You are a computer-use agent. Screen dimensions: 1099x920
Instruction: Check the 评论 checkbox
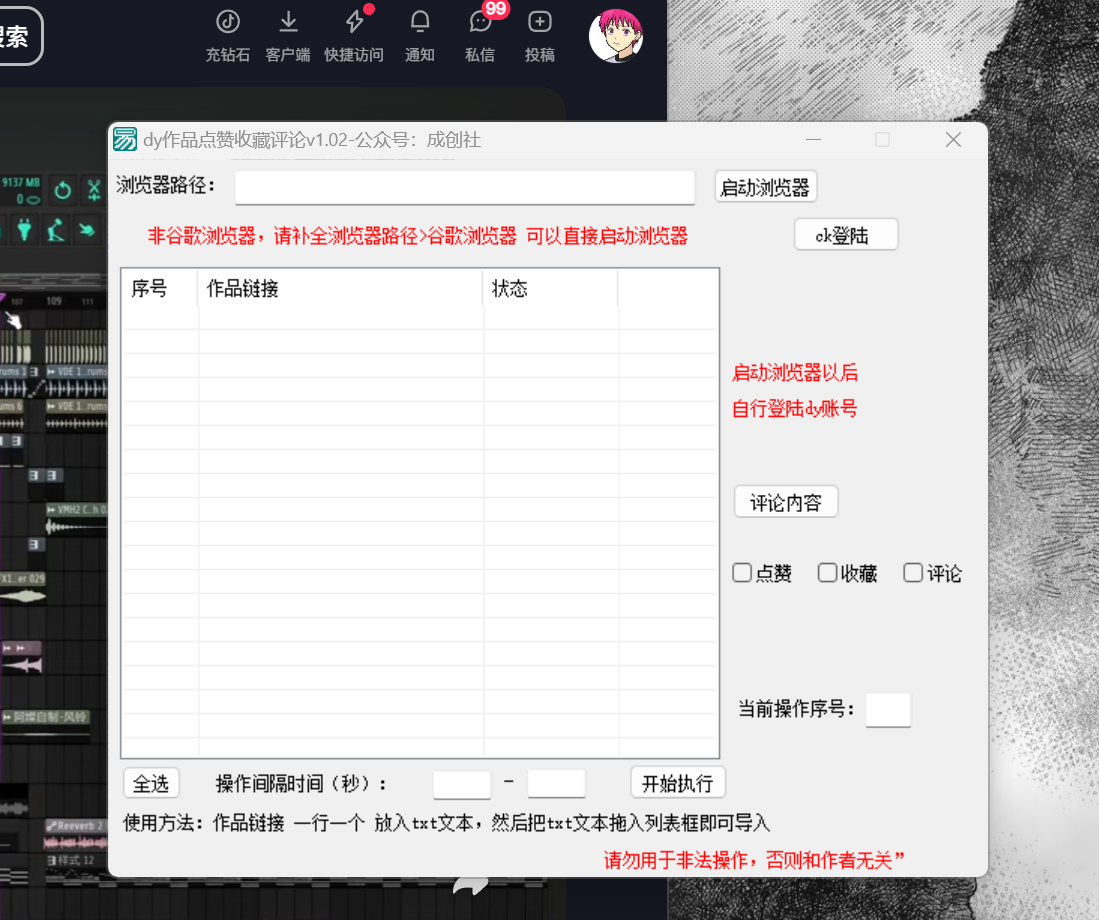tap(912, 573)
